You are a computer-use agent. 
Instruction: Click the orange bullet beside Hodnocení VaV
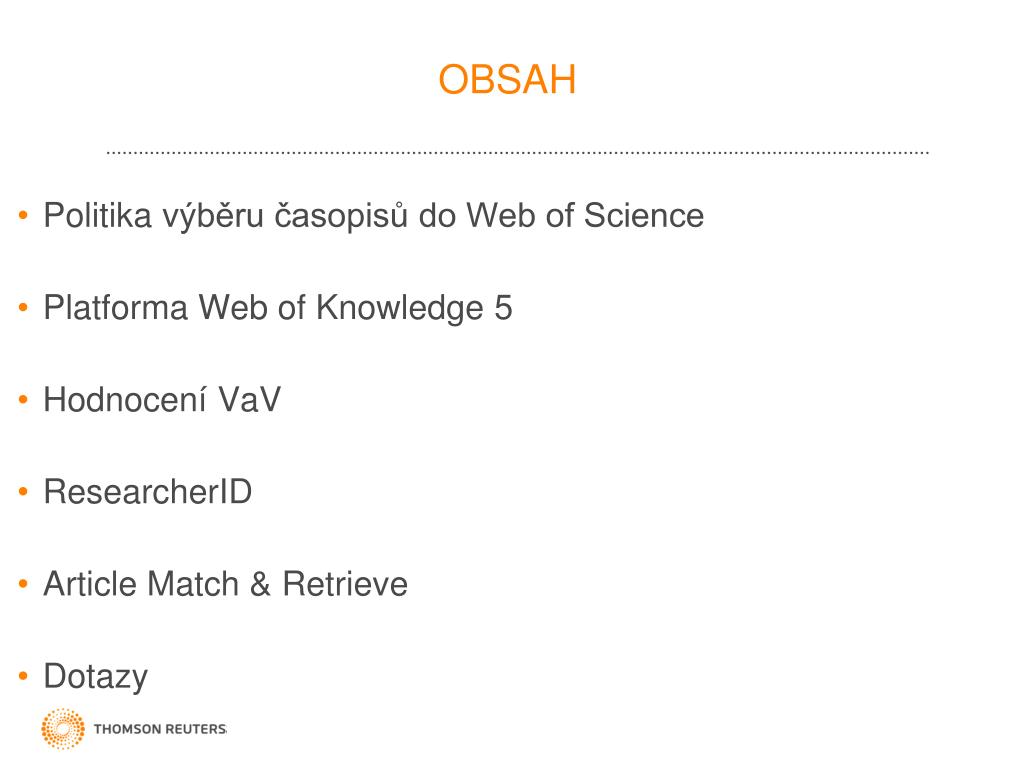click(24, 399)
